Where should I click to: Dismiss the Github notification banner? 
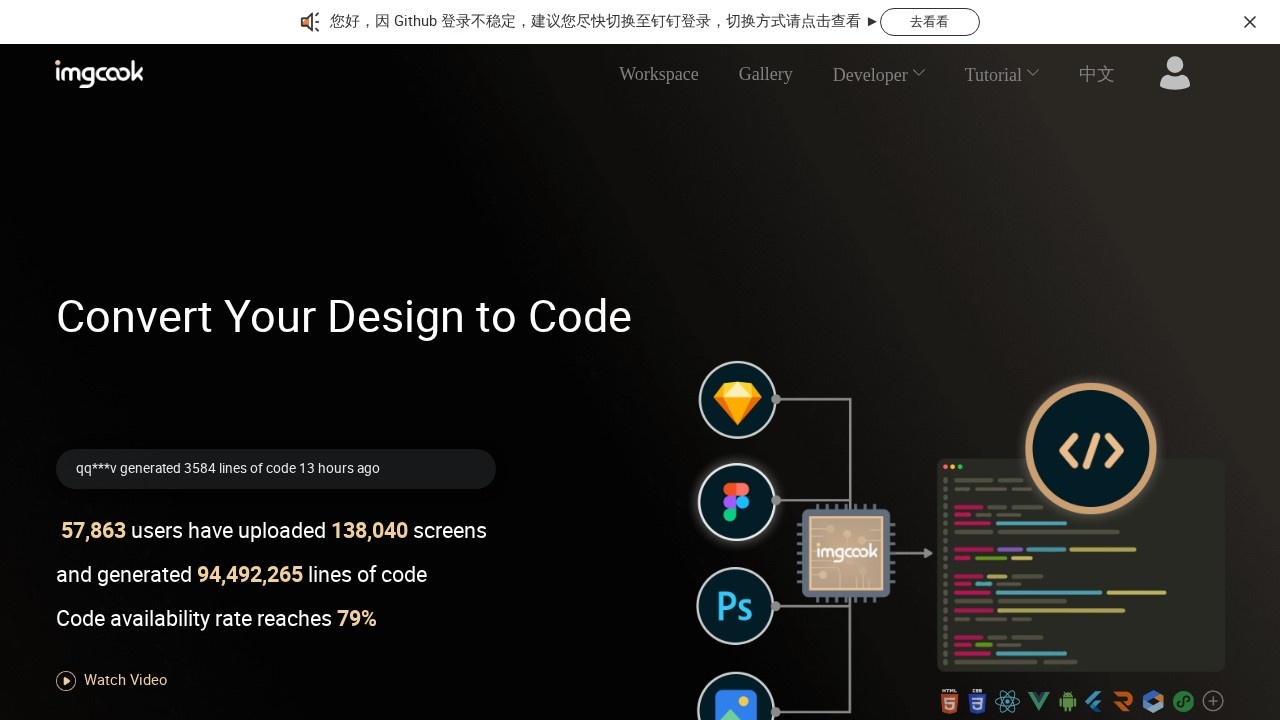[x=1249, y=21]
